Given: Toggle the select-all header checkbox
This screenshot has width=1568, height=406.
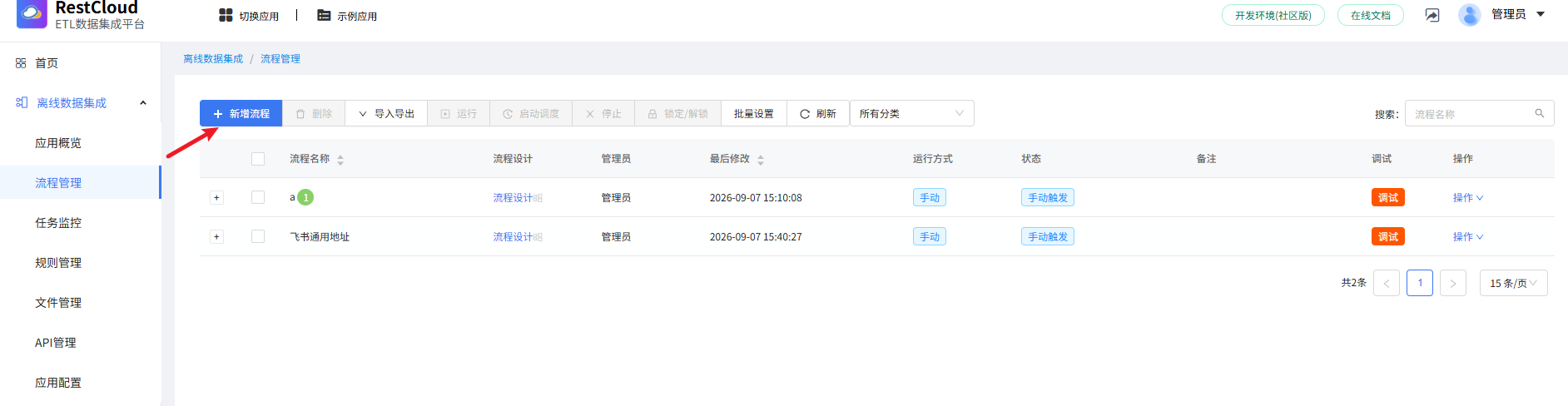Looking at the screenshot, I should pyautogui.click(x=258, y=159).
